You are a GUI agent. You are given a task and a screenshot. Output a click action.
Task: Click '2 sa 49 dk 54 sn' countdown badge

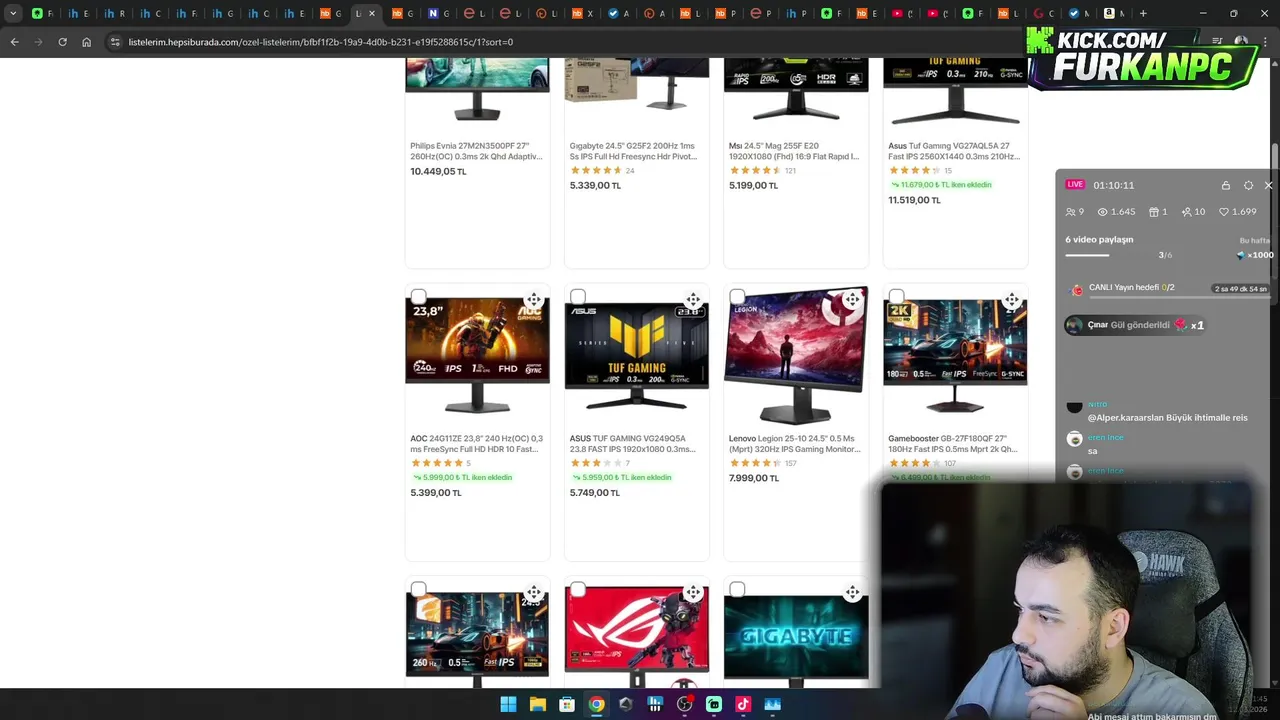click(1241, 289)
